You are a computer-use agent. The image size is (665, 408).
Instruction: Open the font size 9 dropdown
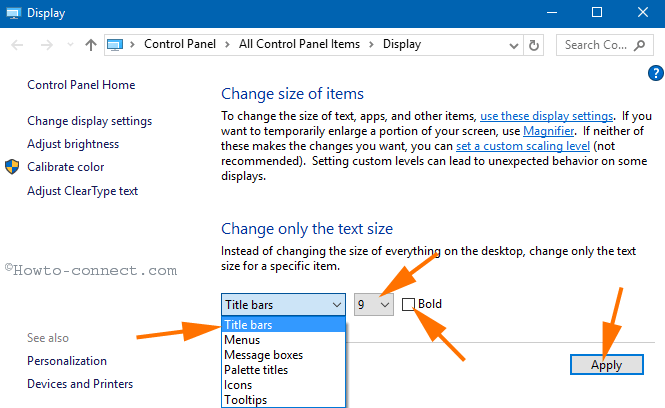click(374, 305)
